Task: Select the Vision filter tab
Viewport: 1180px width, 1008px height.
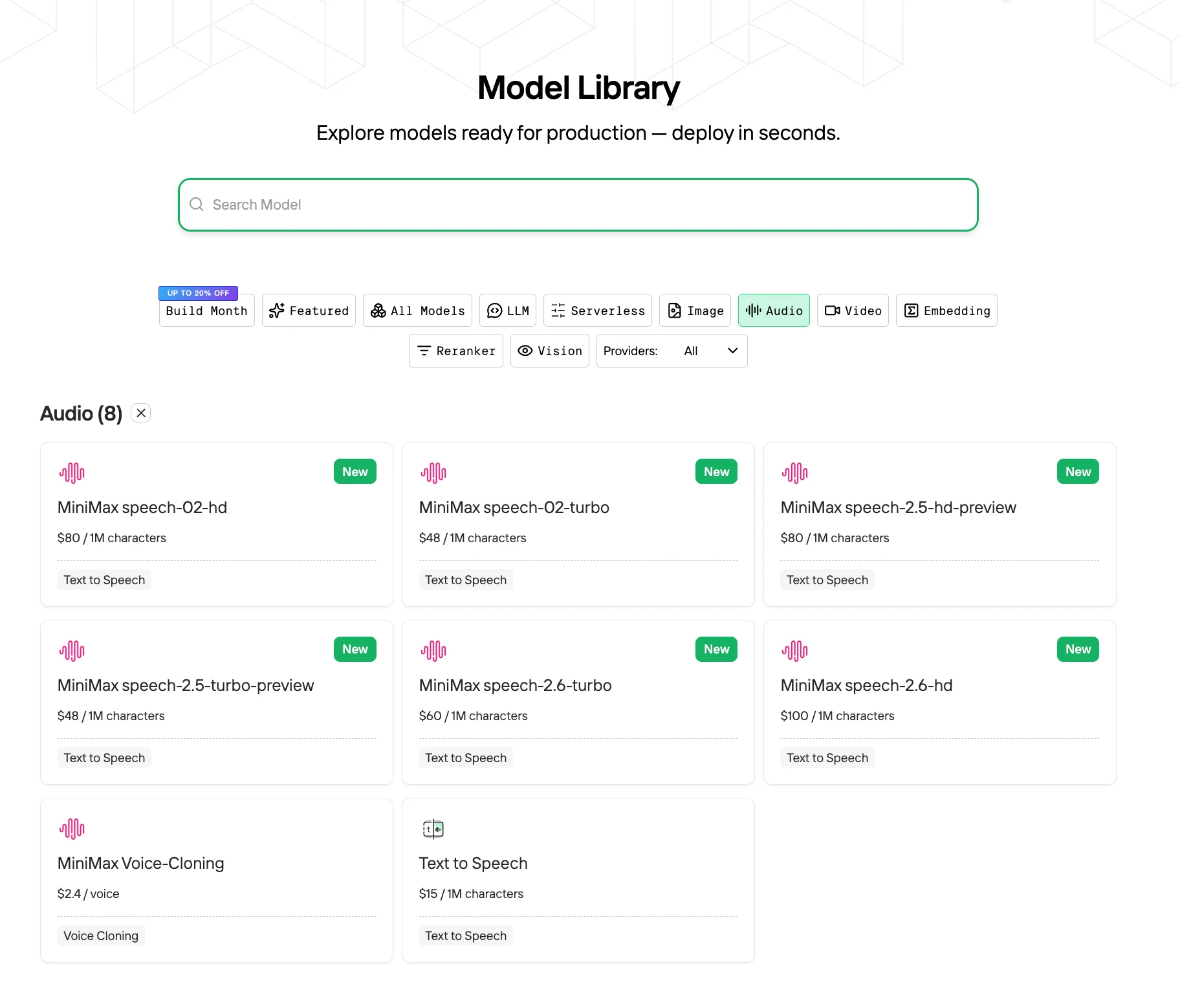Action: 549,351
